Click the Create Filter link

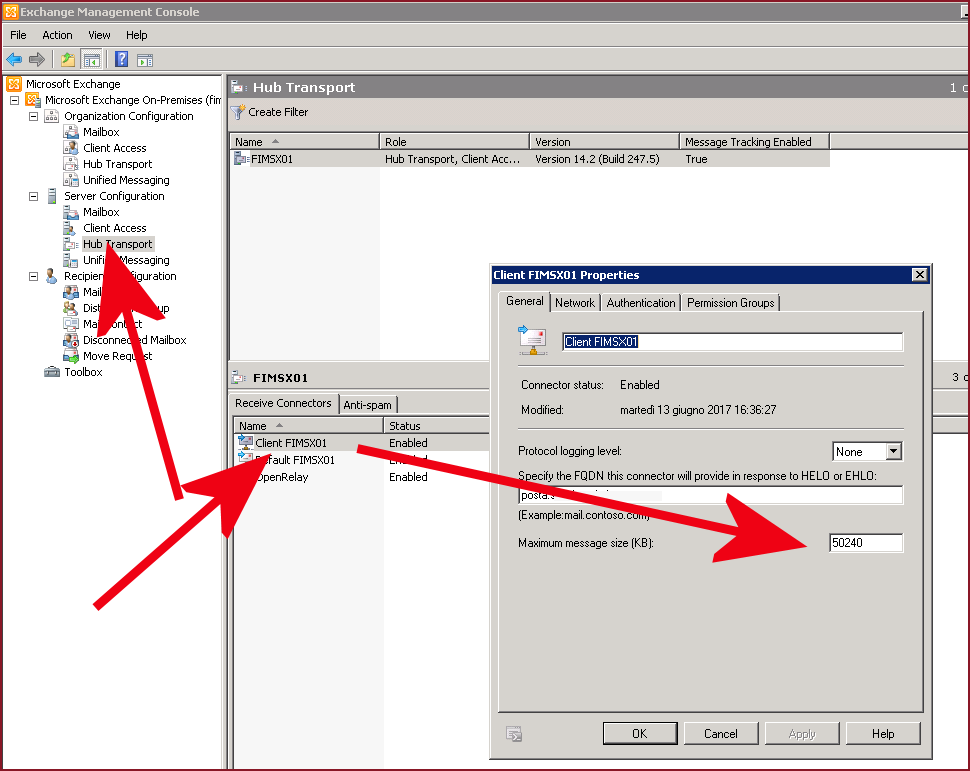coord(278,112)
